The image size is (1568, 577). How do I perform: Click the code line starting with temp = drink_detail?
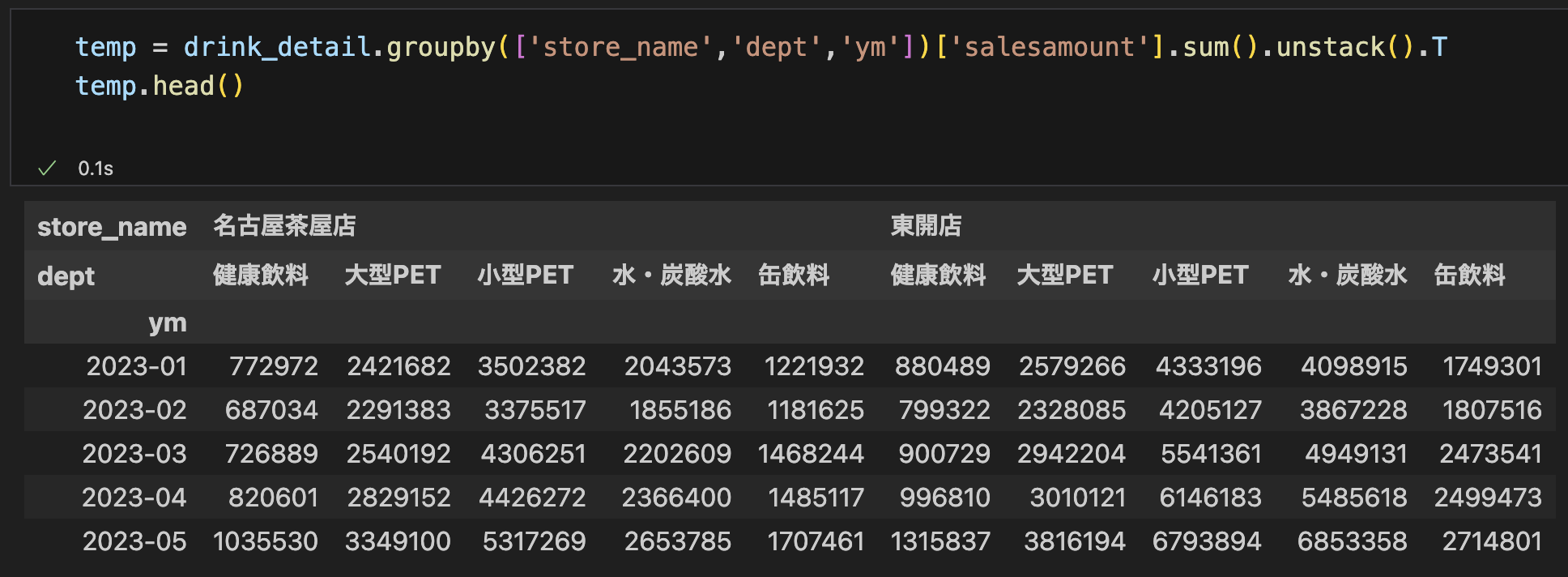click(x=761, y=47)
